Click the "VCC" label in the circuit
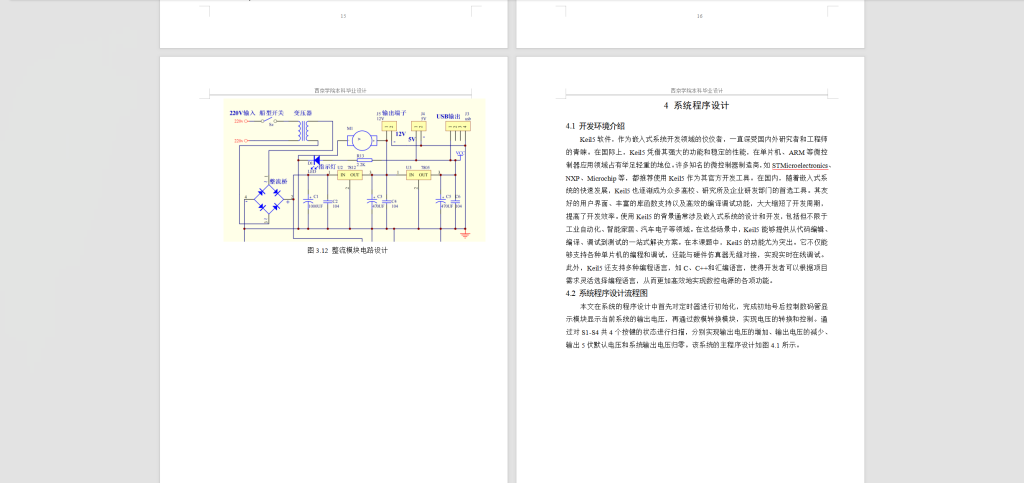The height and width of the screenshot is (483, 1024). click(460, 153)
